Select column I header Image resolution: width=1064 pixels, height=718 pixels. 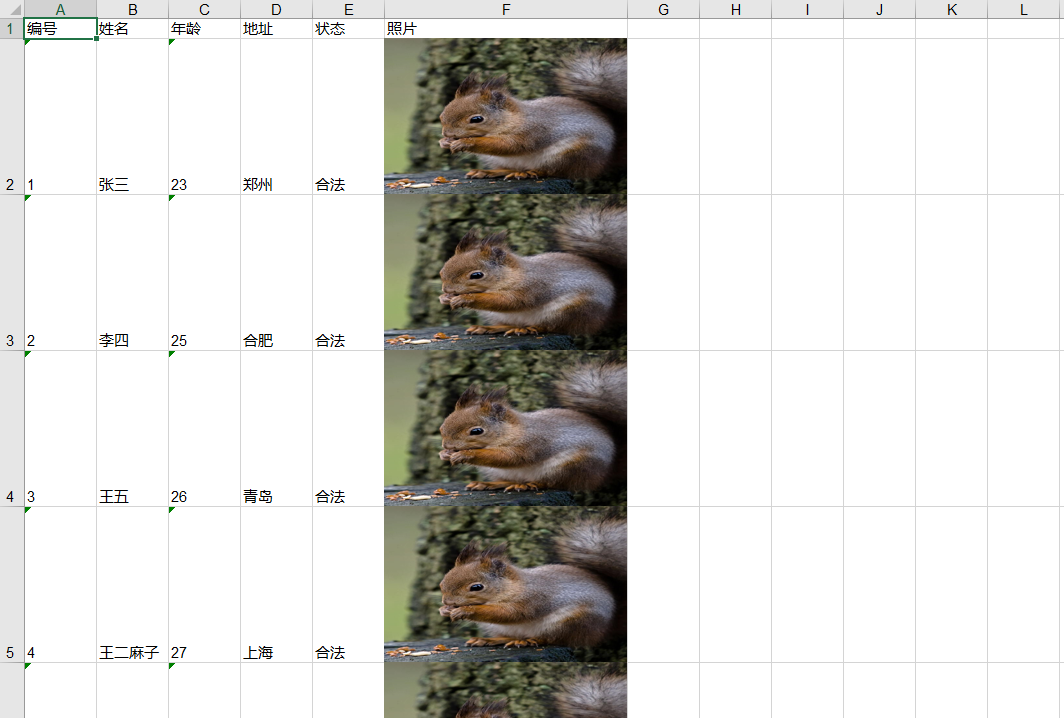807,9
